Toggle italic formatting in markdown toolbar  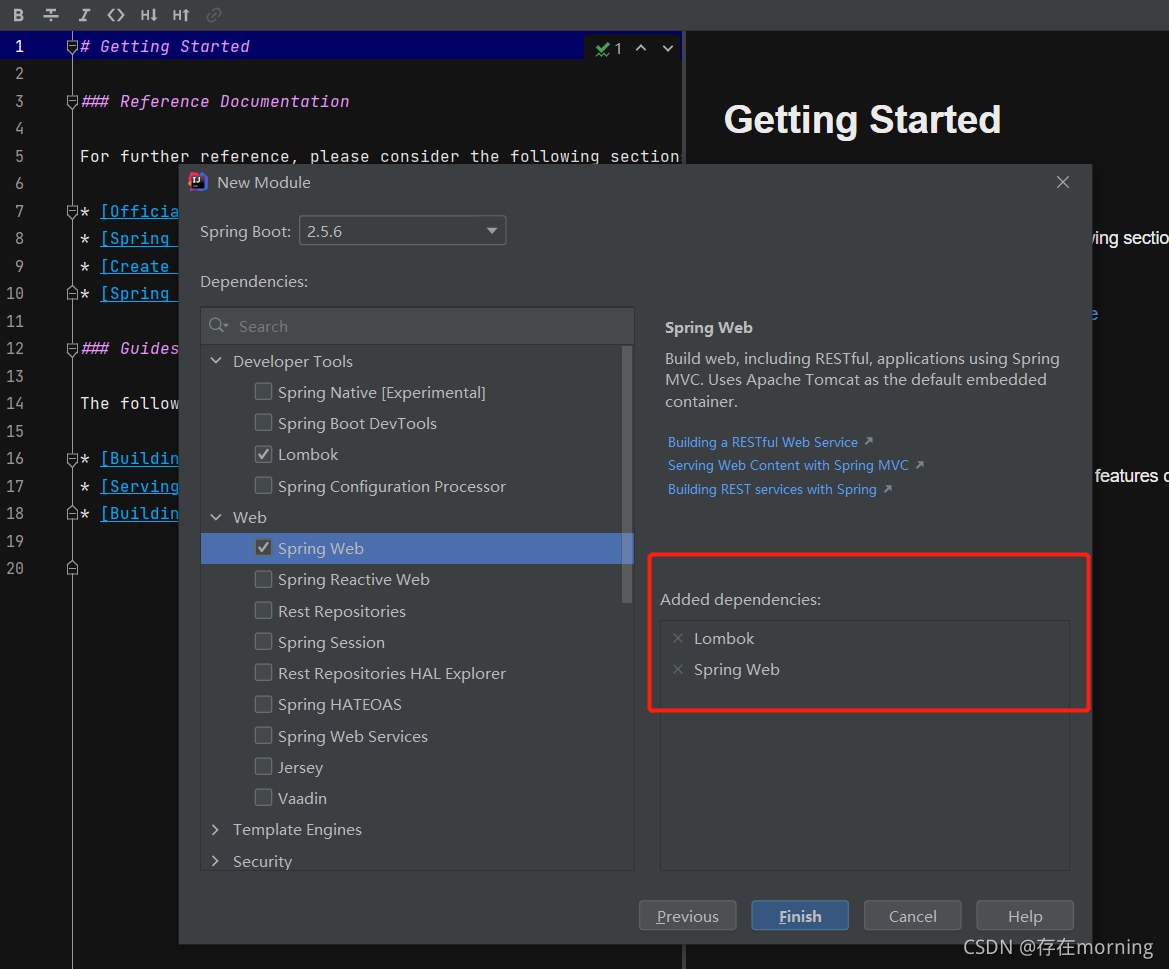84,15
